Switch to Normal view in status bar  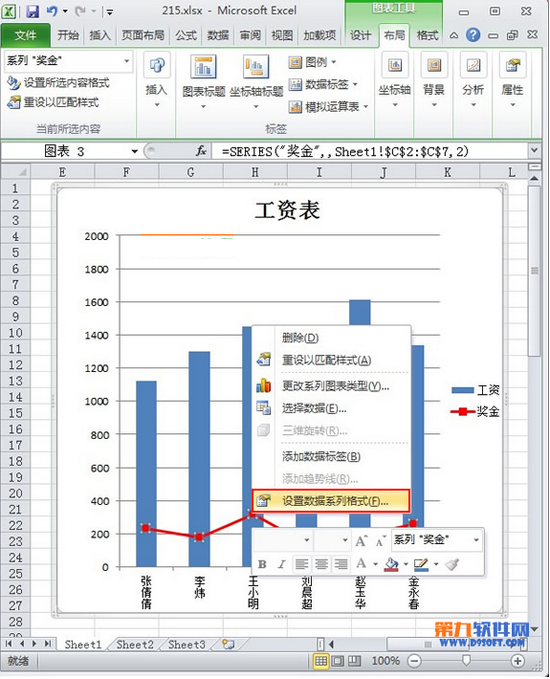[321, 661]
